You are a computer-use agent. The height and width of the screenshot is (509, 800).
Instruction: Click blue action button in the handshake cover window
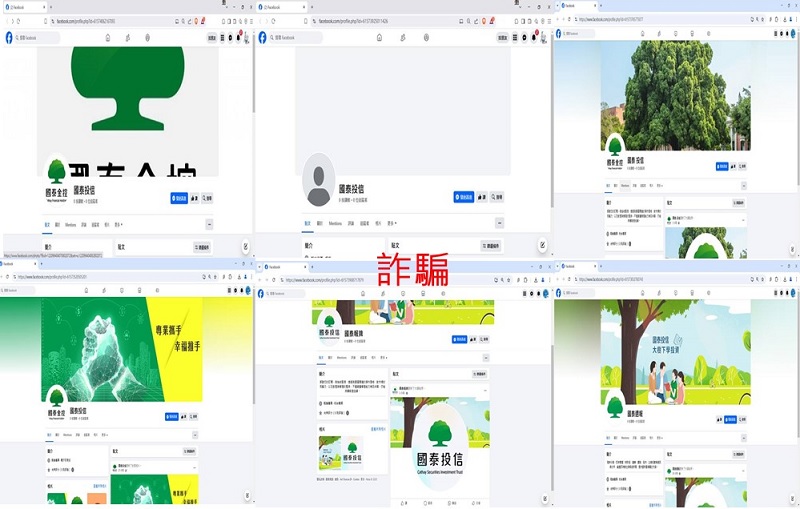(x=172, y=417)
